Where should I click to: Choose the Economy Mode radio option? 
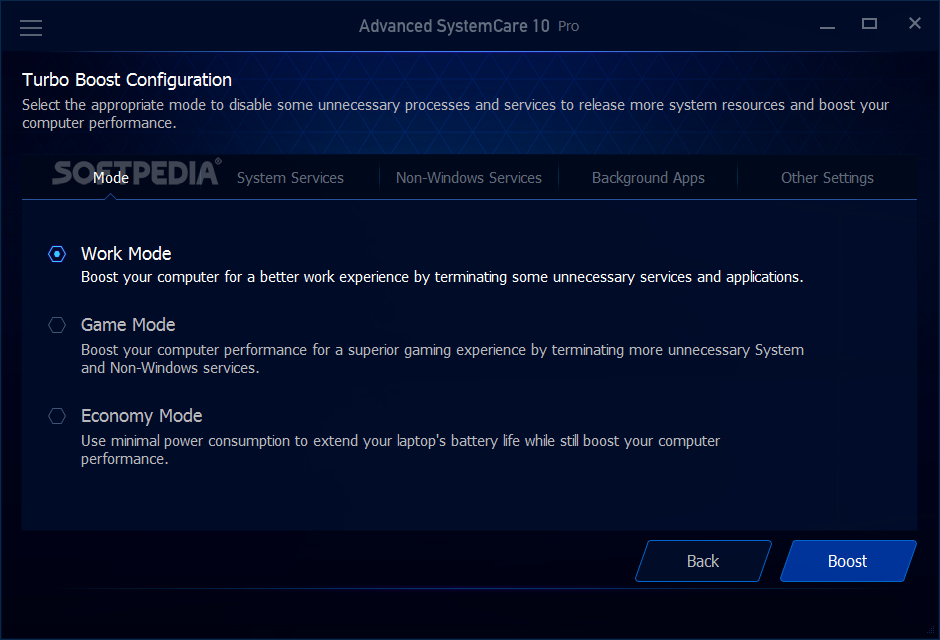57,416
